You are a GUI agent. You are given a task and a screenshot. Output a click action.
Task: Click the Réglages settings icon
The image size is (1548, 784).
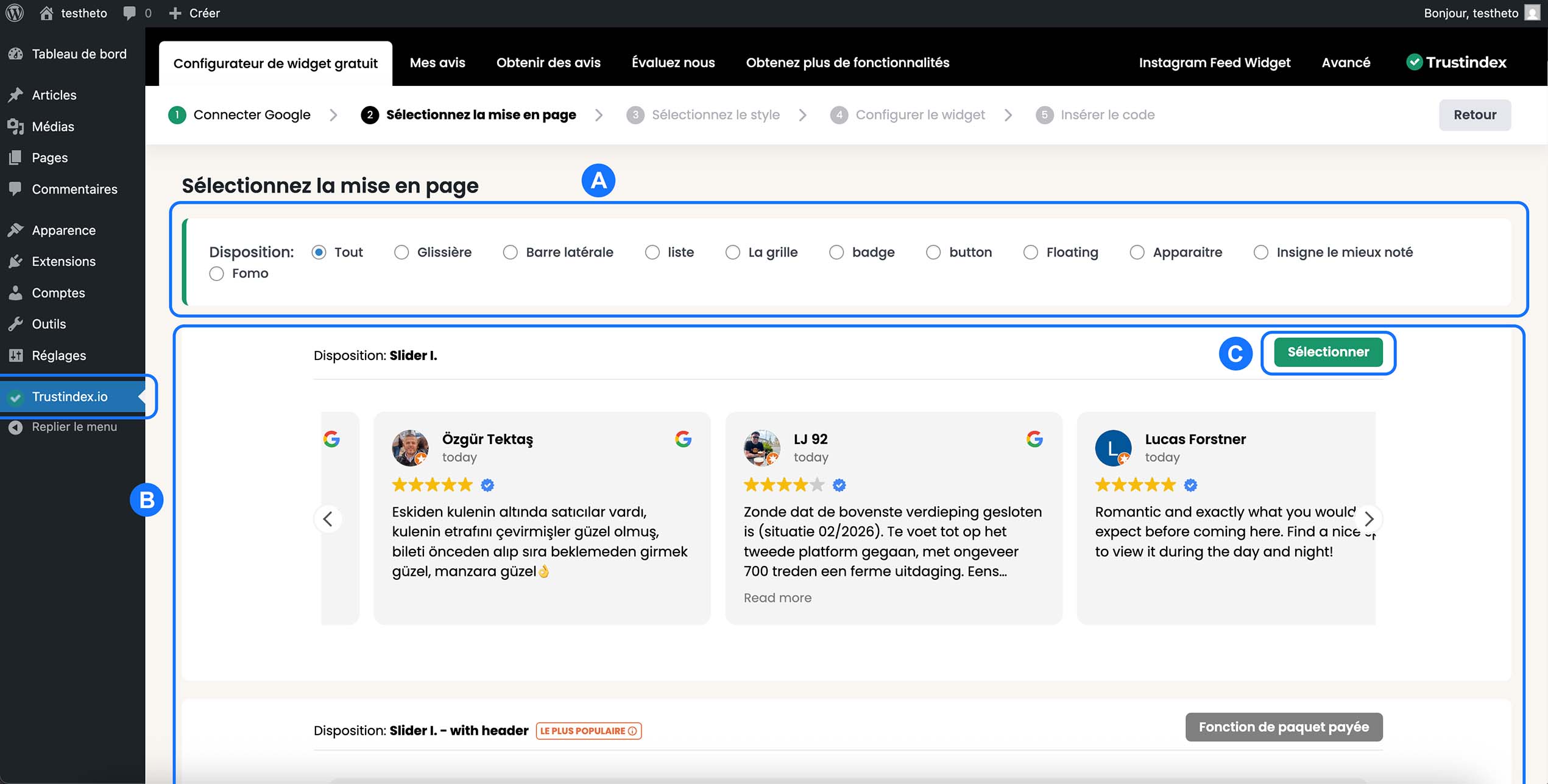[16, 355]
